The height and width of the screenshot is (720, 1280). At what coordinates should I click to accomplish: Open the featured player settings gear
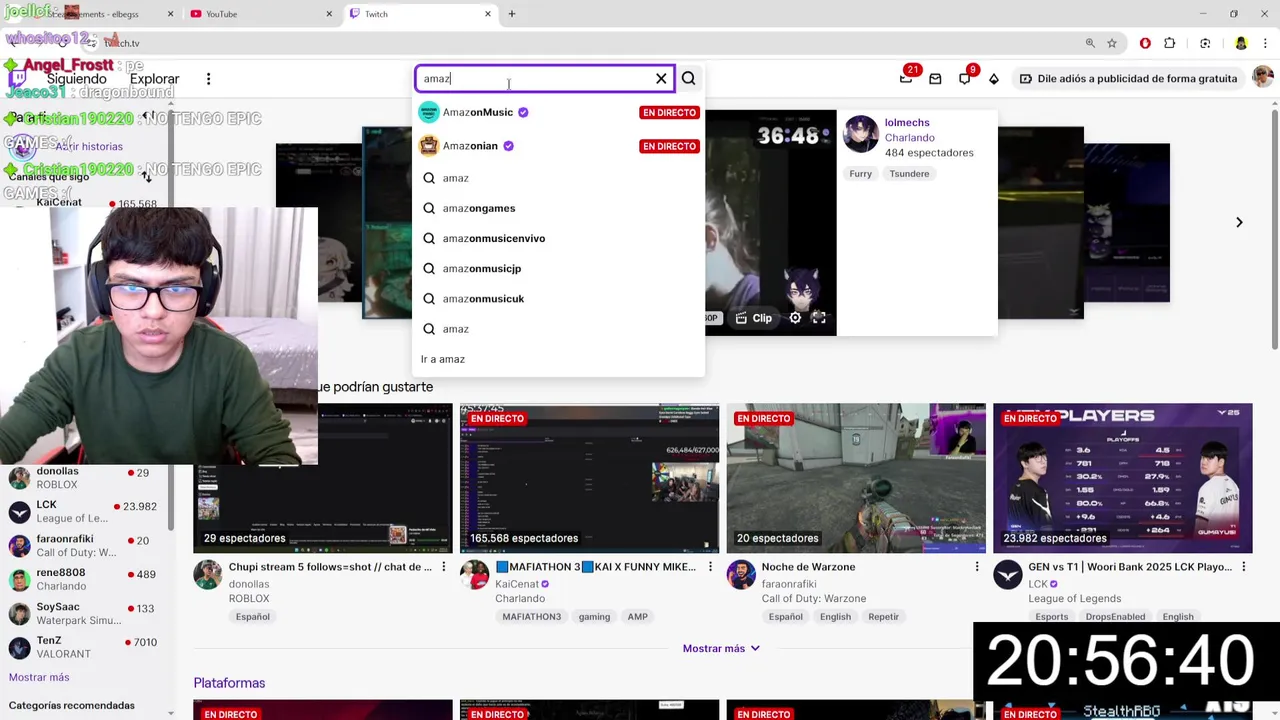[795, 318]
